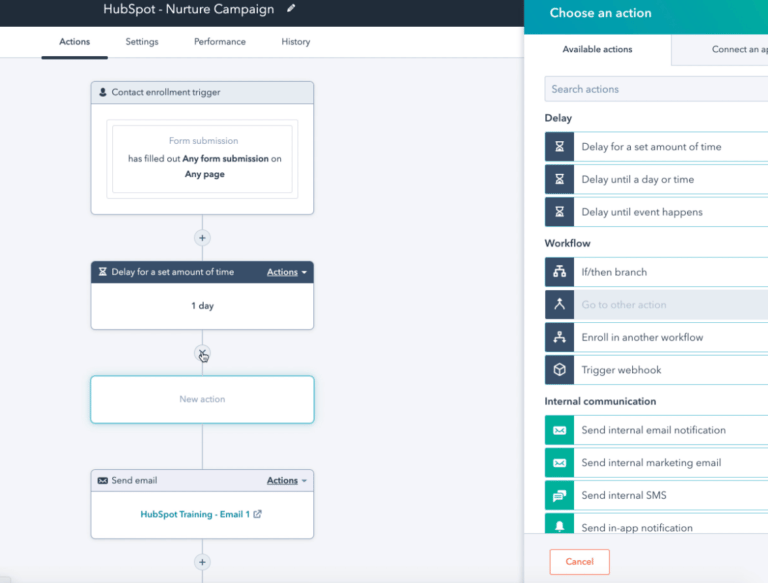The width and height of the screenshot is (768, 583).
Task: Click the Delay section heading
Action: pyautogui.click(x=558, y=118)
